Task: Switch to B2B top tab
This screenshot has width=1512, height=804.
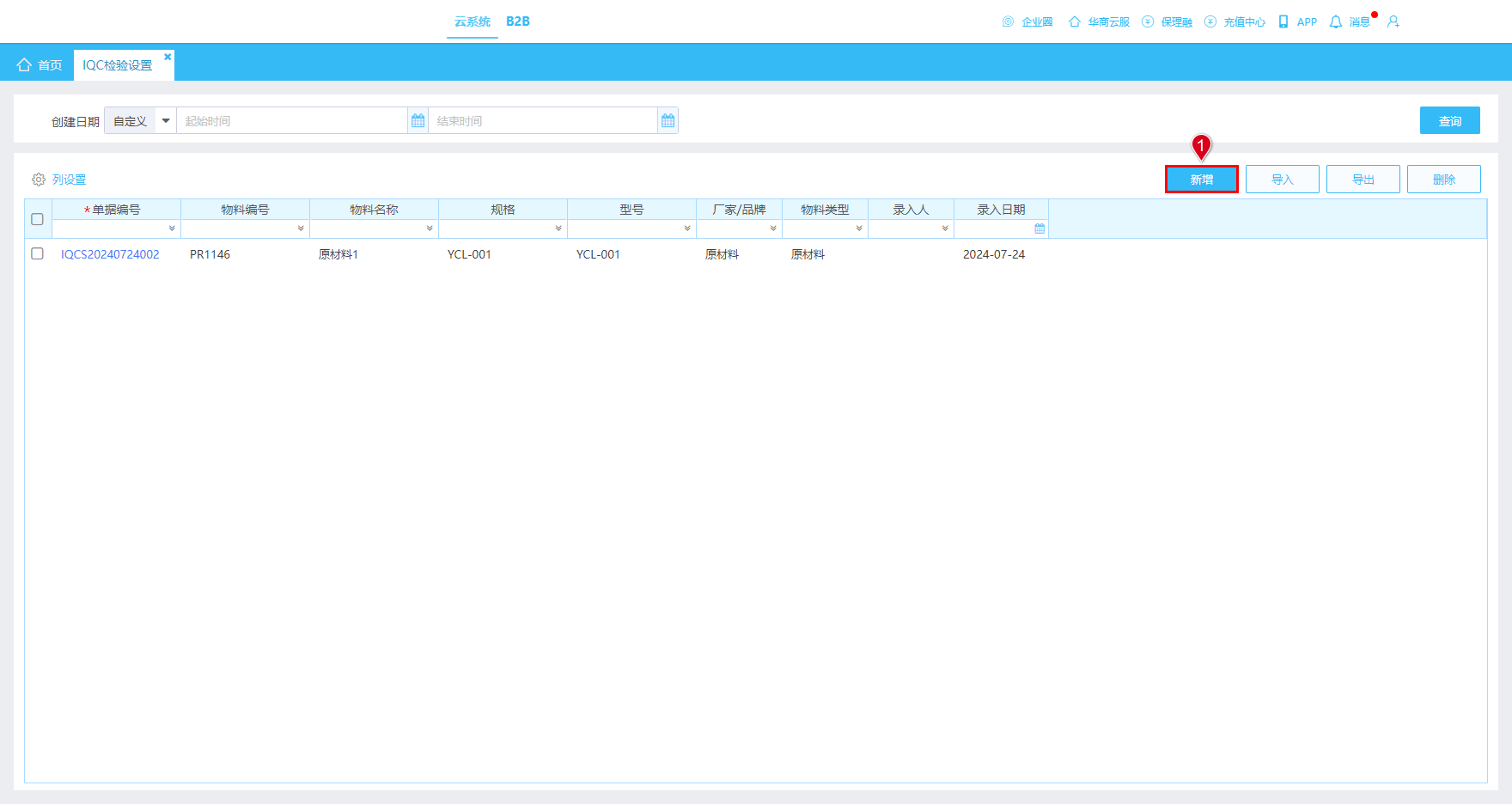Action: pos(518,21)
